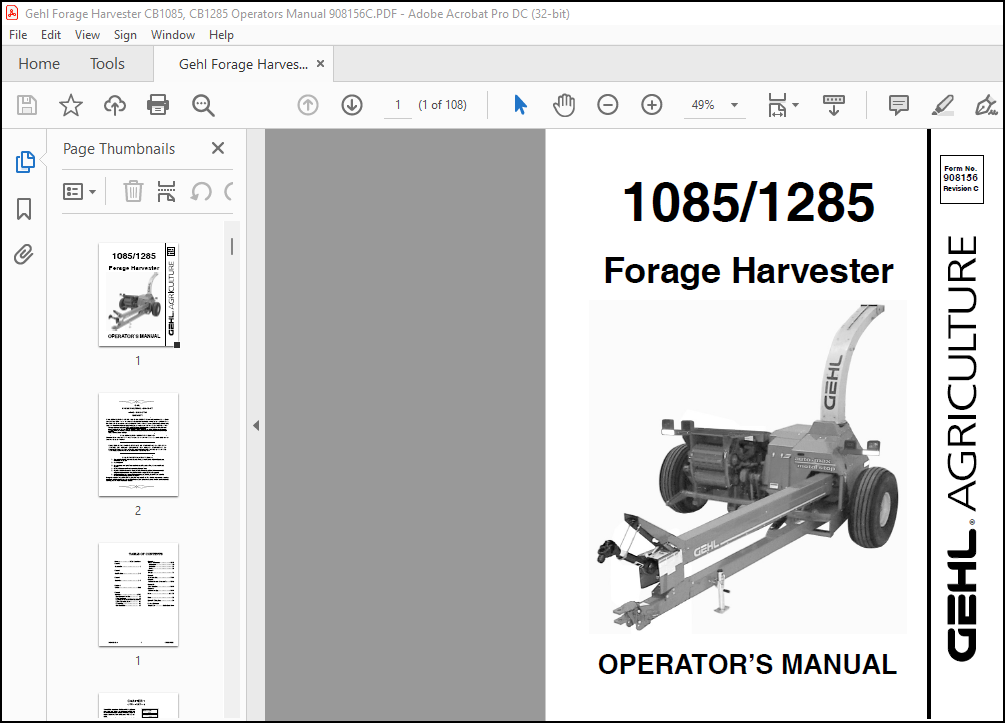Select the Gehl Forage Harvester document tab
The image size is (1005, 723).
pyautogui.click(x=244, y=64)
